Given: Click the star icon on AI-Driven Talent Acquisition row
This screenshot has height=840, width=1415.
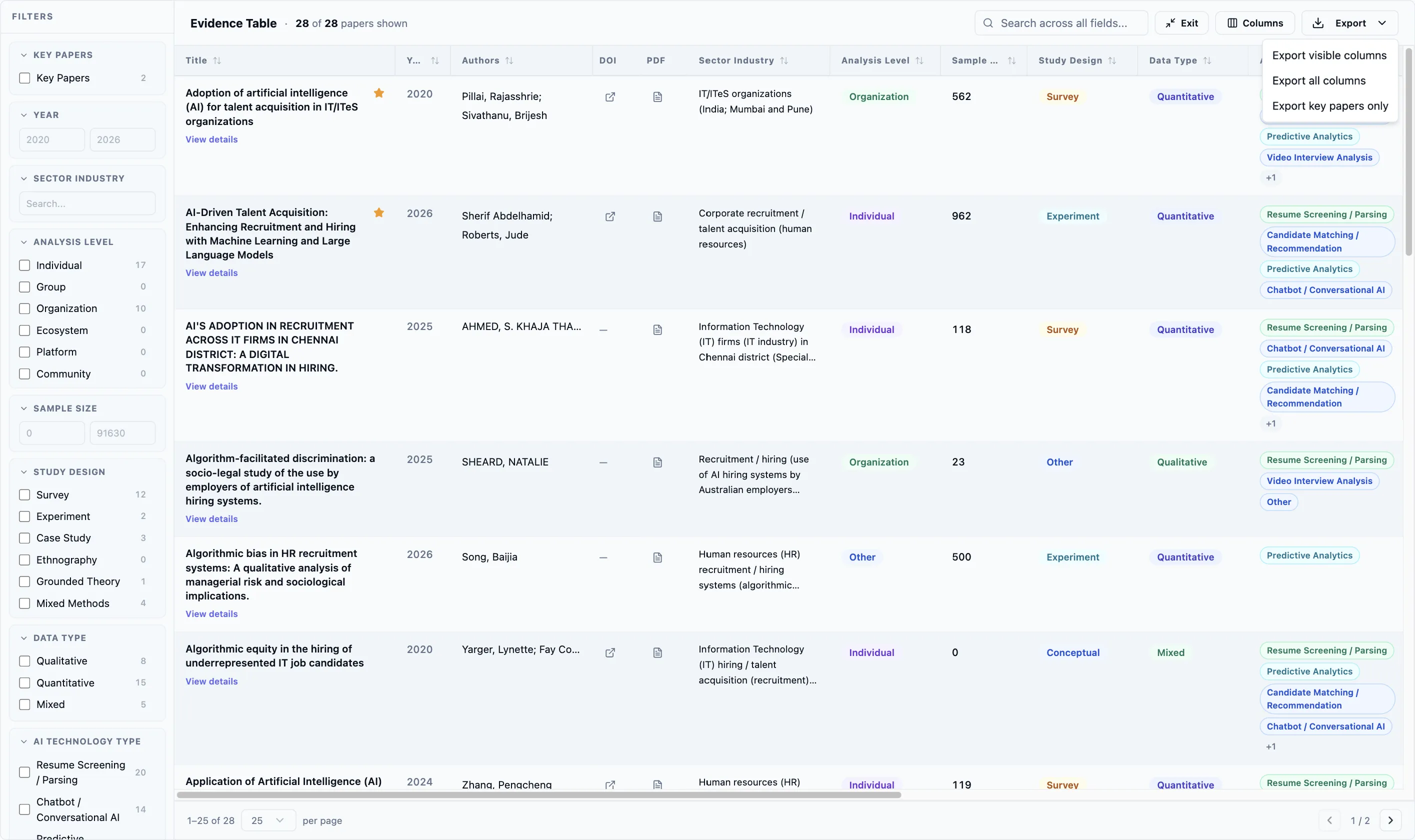Looking at the screenshot, I should [x=378, y=212].
